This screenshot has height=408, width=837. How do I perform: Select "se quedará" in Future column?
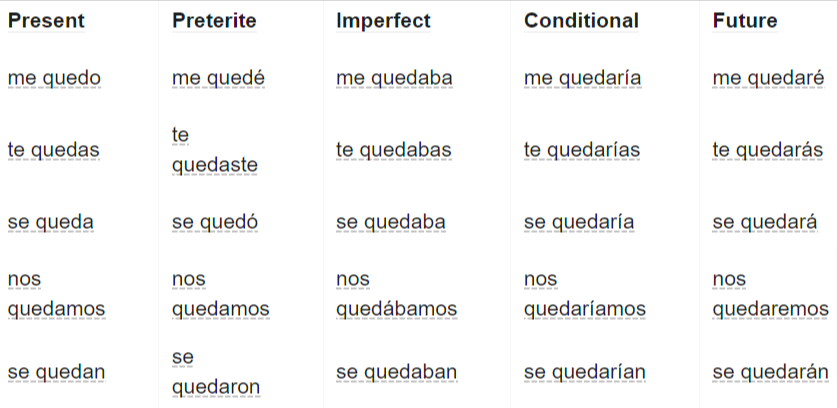coord(765,222)
